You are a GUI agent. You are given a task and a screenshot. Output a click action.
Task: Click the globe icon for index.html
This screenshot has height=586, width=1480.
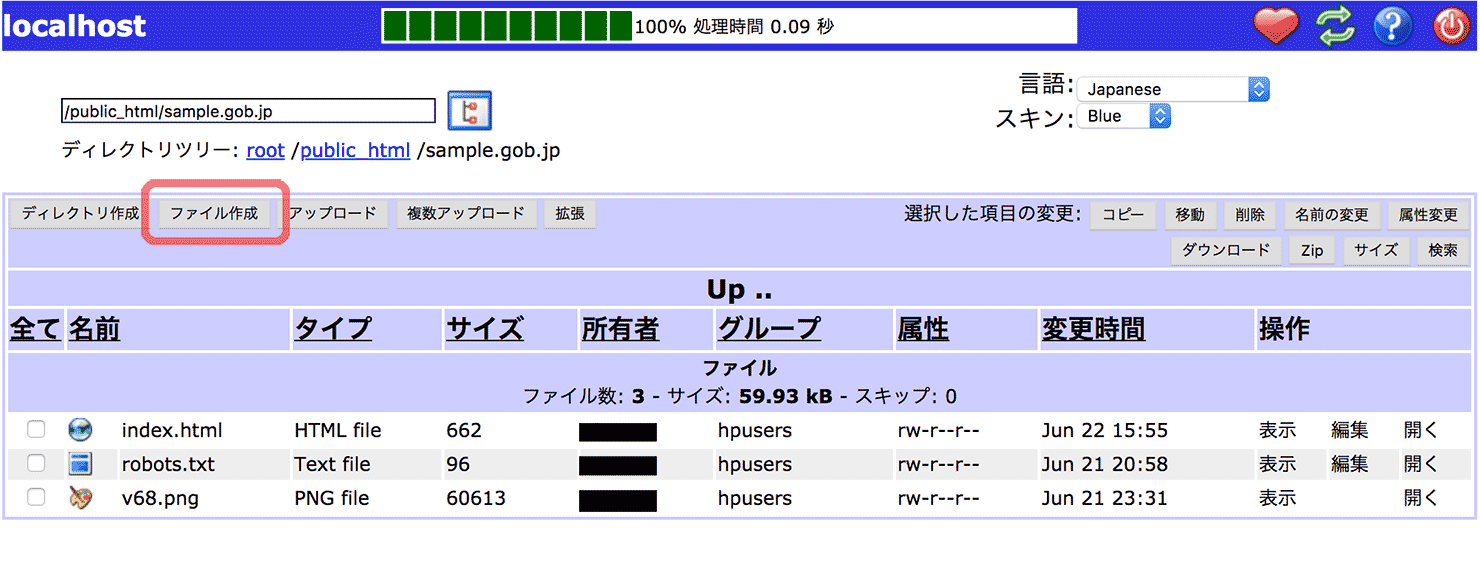click(80, 430)
